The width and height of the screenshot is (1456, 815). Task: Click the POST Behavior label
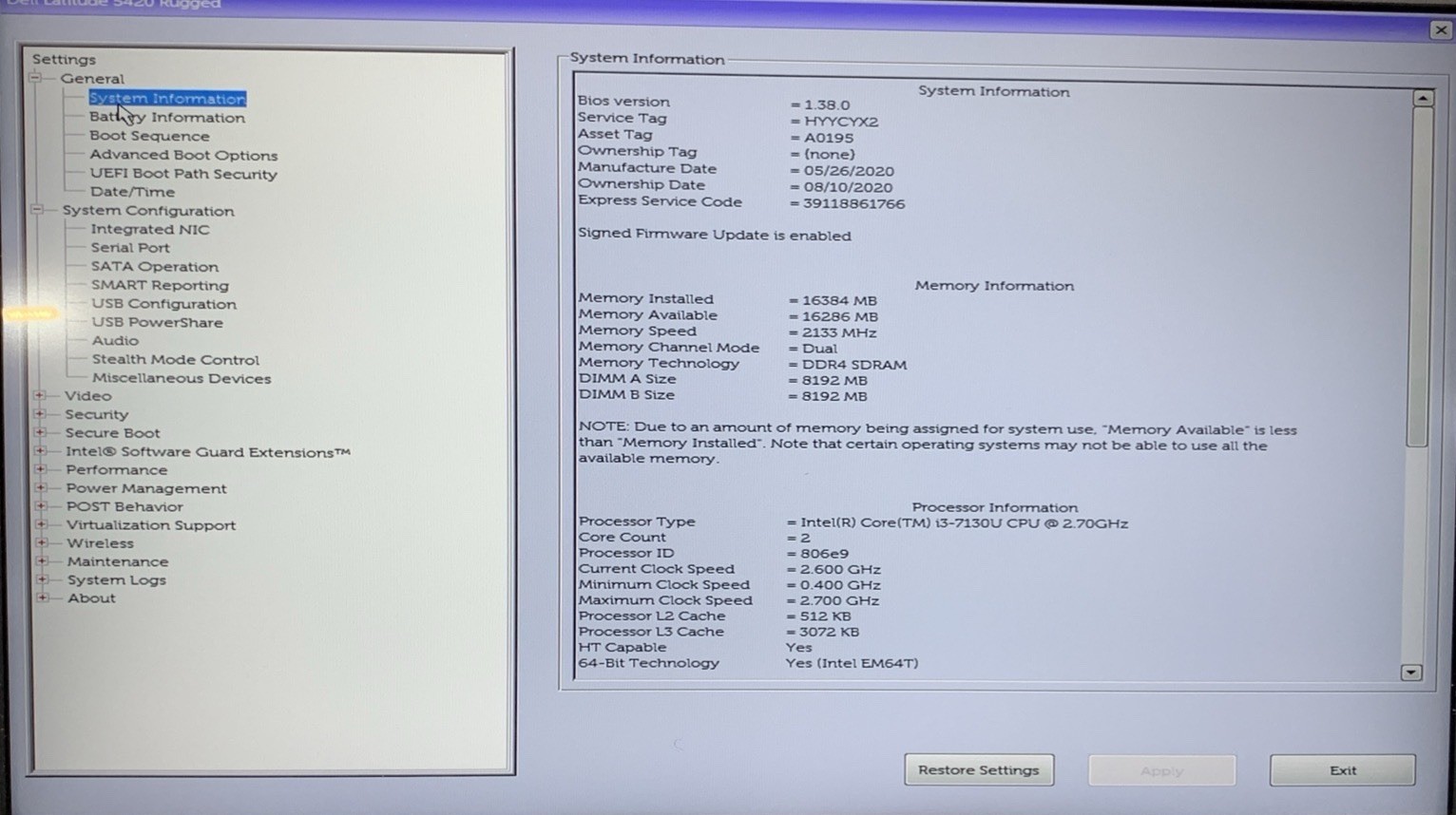tap(125, 506)
